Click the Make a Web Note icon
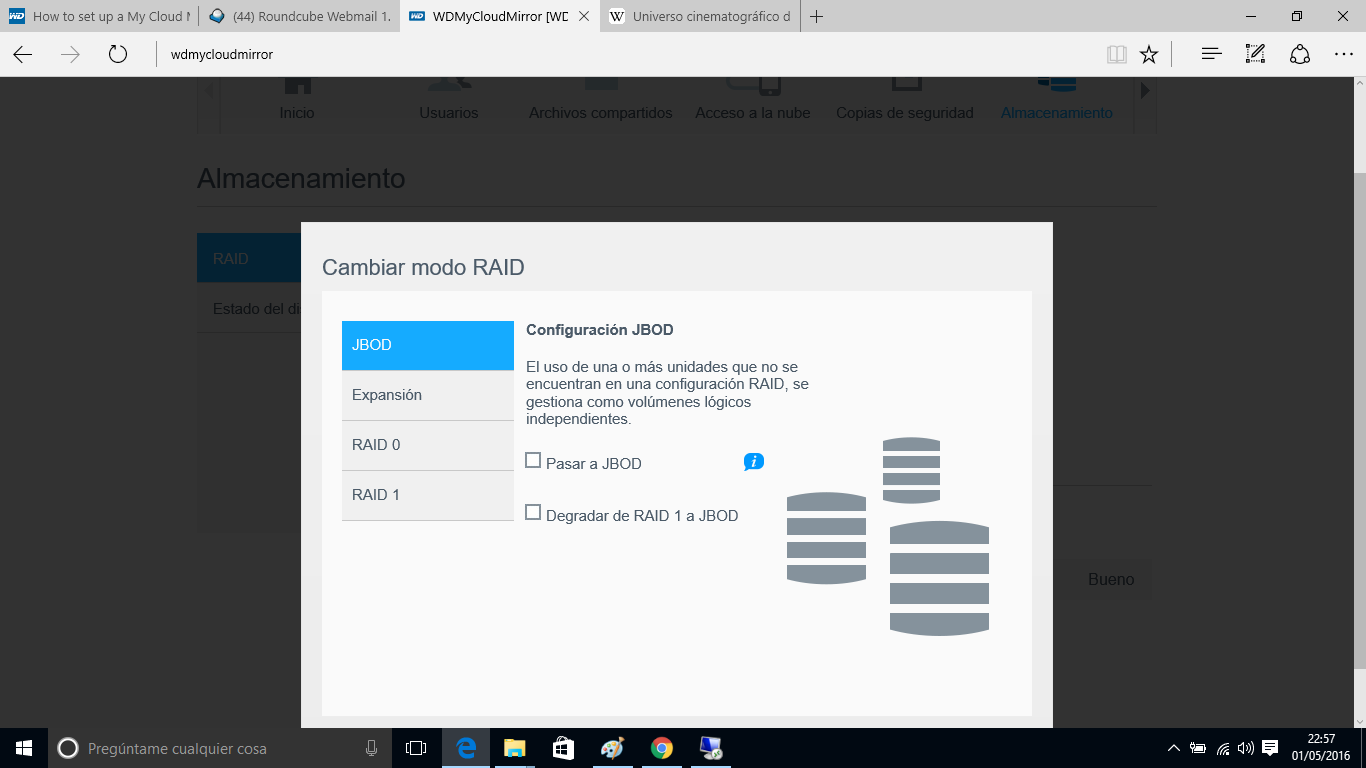 pyautogui.click(x=1255, y=54)
